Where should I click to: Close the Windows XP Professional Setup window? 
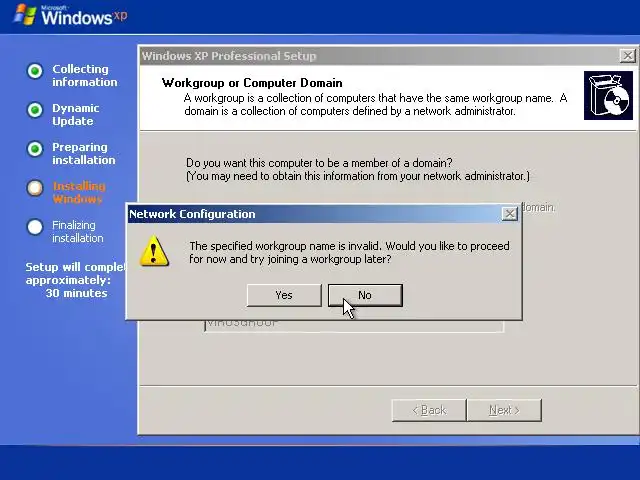click(x=627, y=56)
